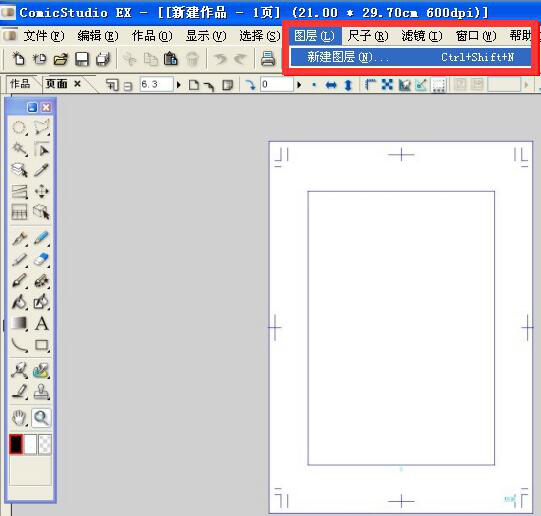Flip view horizontally with blue arrow
Image resolution: width=541 pixels, height=516 pixels.
(x=331, y=85)
